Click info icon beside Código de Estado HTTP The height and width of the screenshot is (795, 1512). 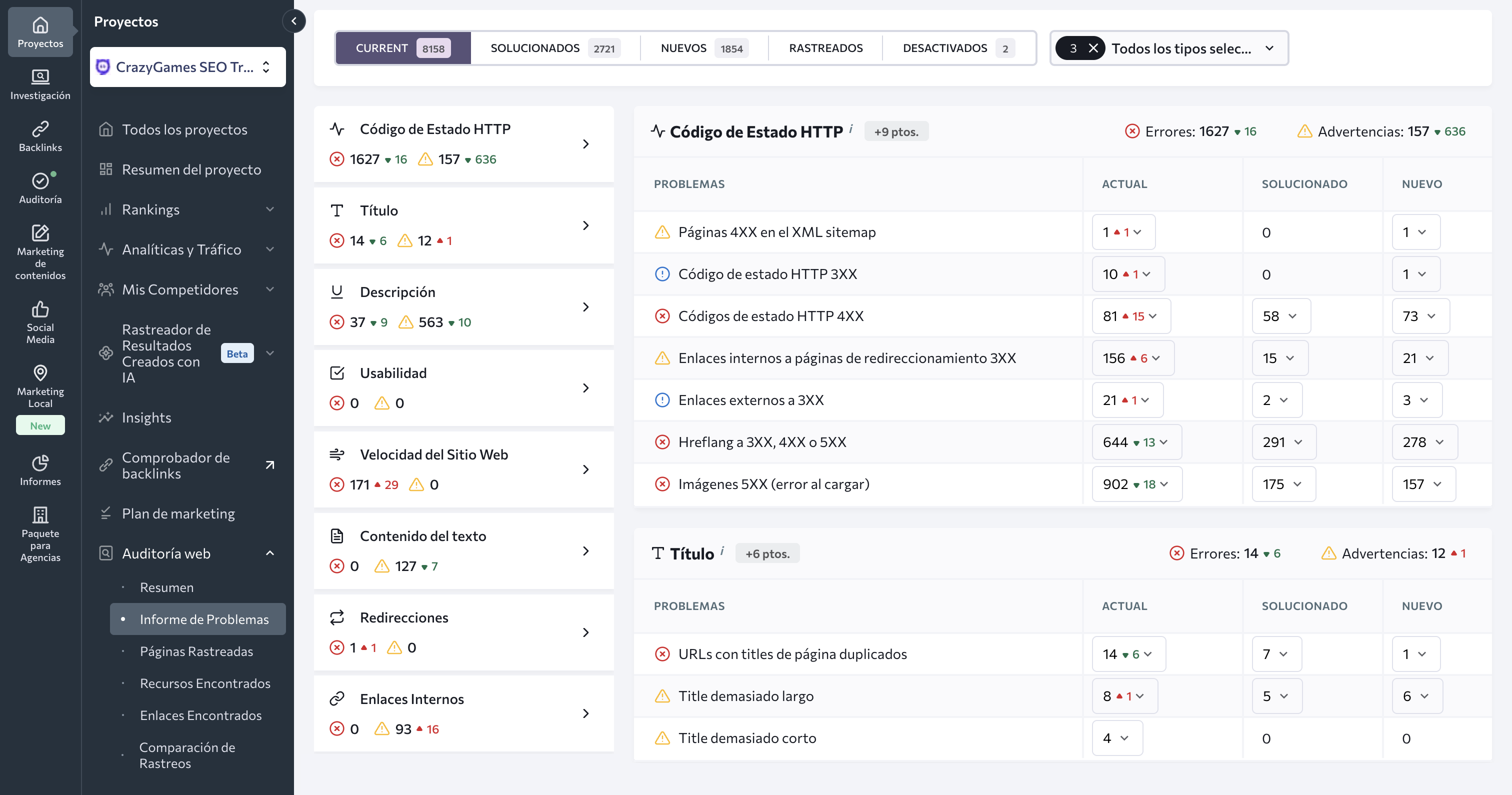(x=851, y=128)
